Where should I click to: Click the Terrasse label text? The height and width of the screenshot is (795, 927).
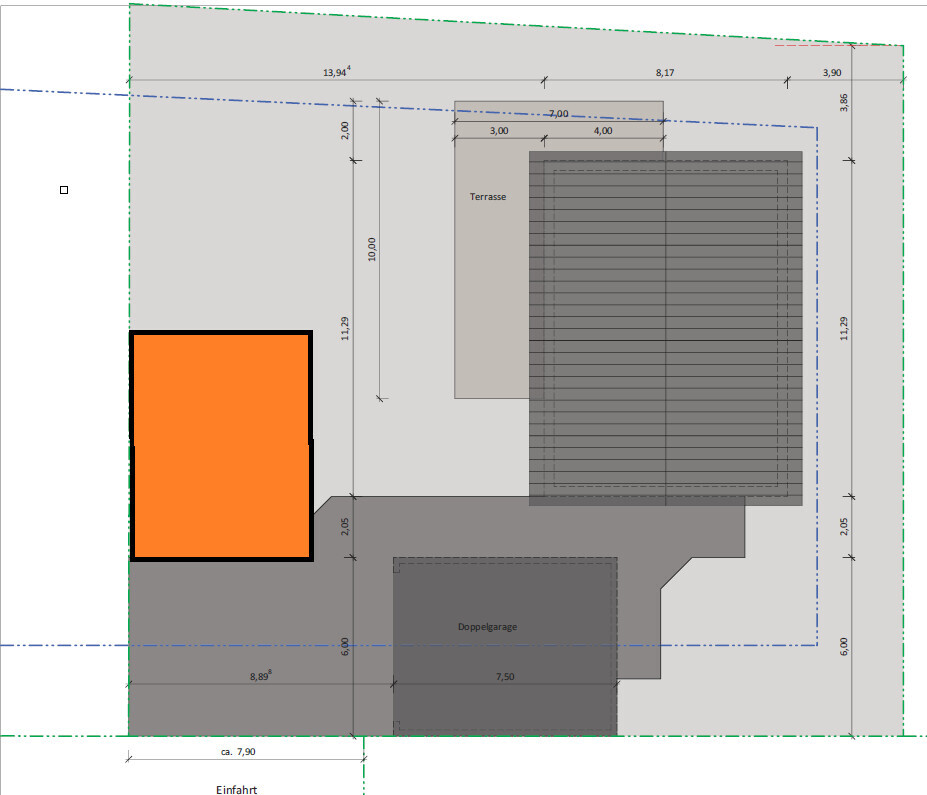point(488,197)
